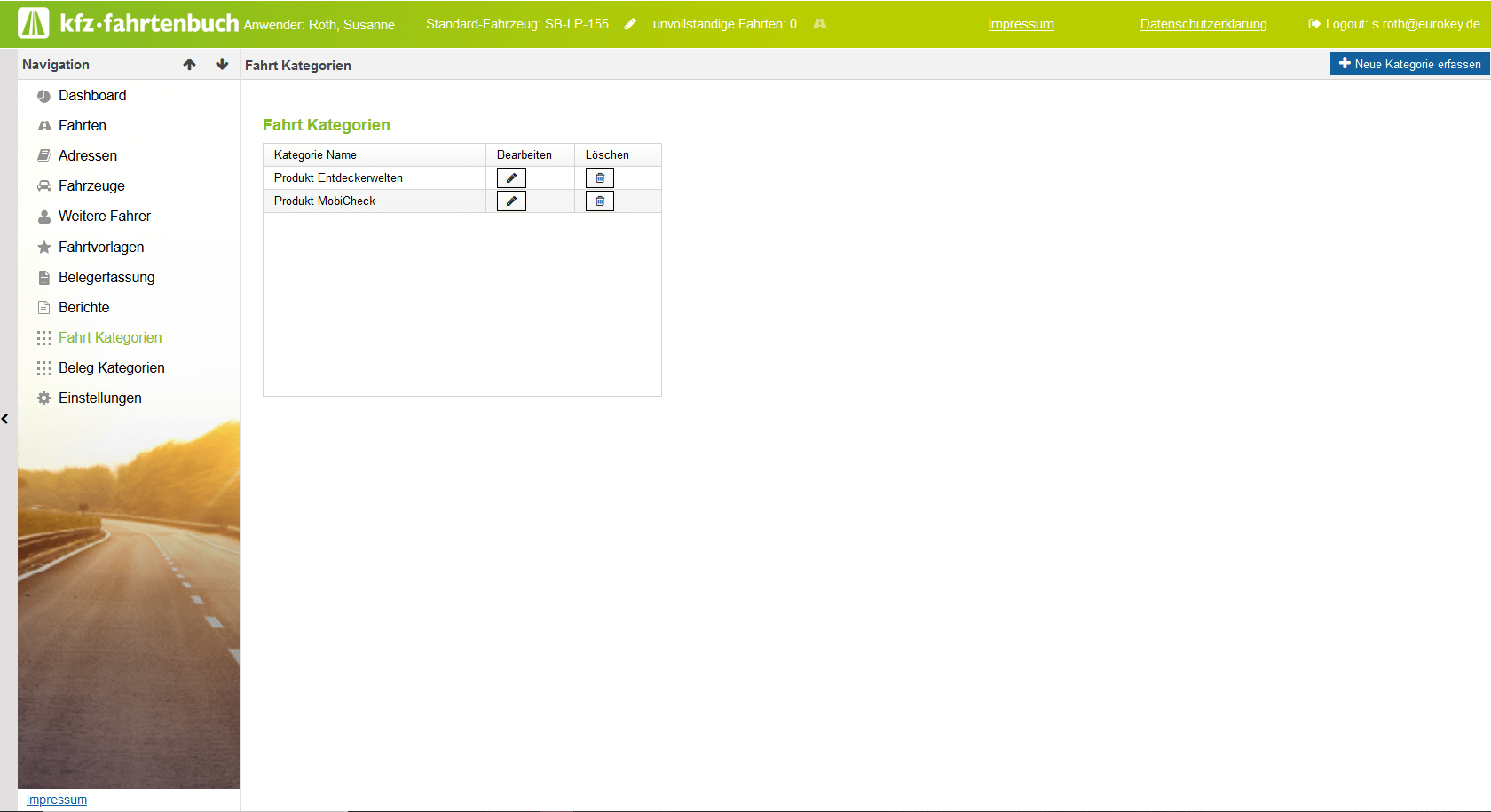The height and width of the screenshot is (812, 1491).
Task: Delete the Produkt MobiCheck category
Action: click(x=600, y=201)
